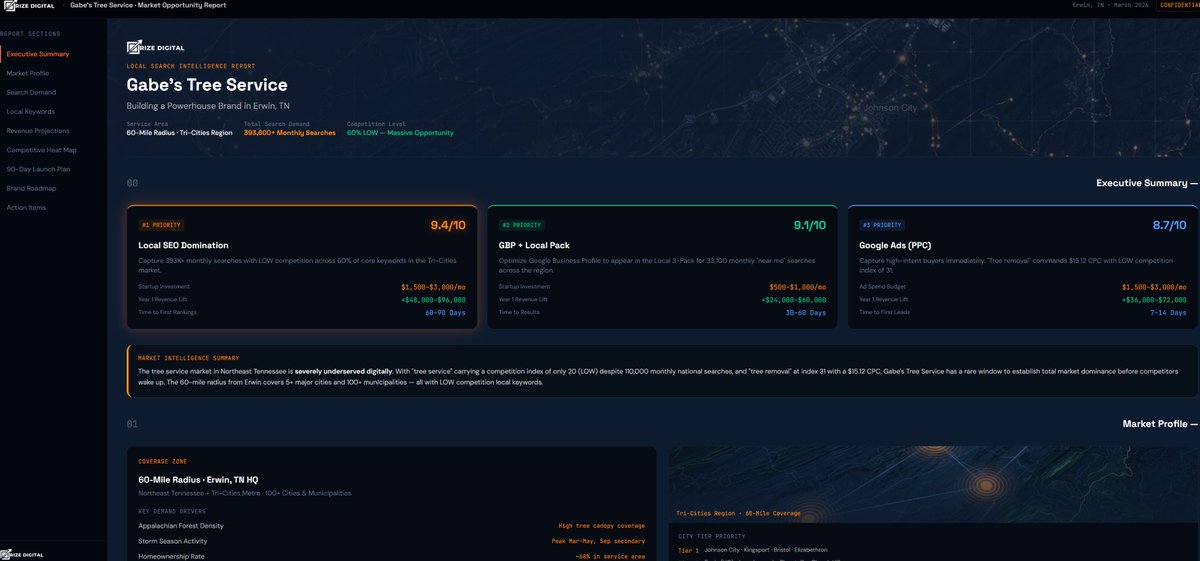1200x561 pixels.
Task: Click '60-Mile Radius · Tri-Cities Region' service area
Action: [x=179, y=132]
